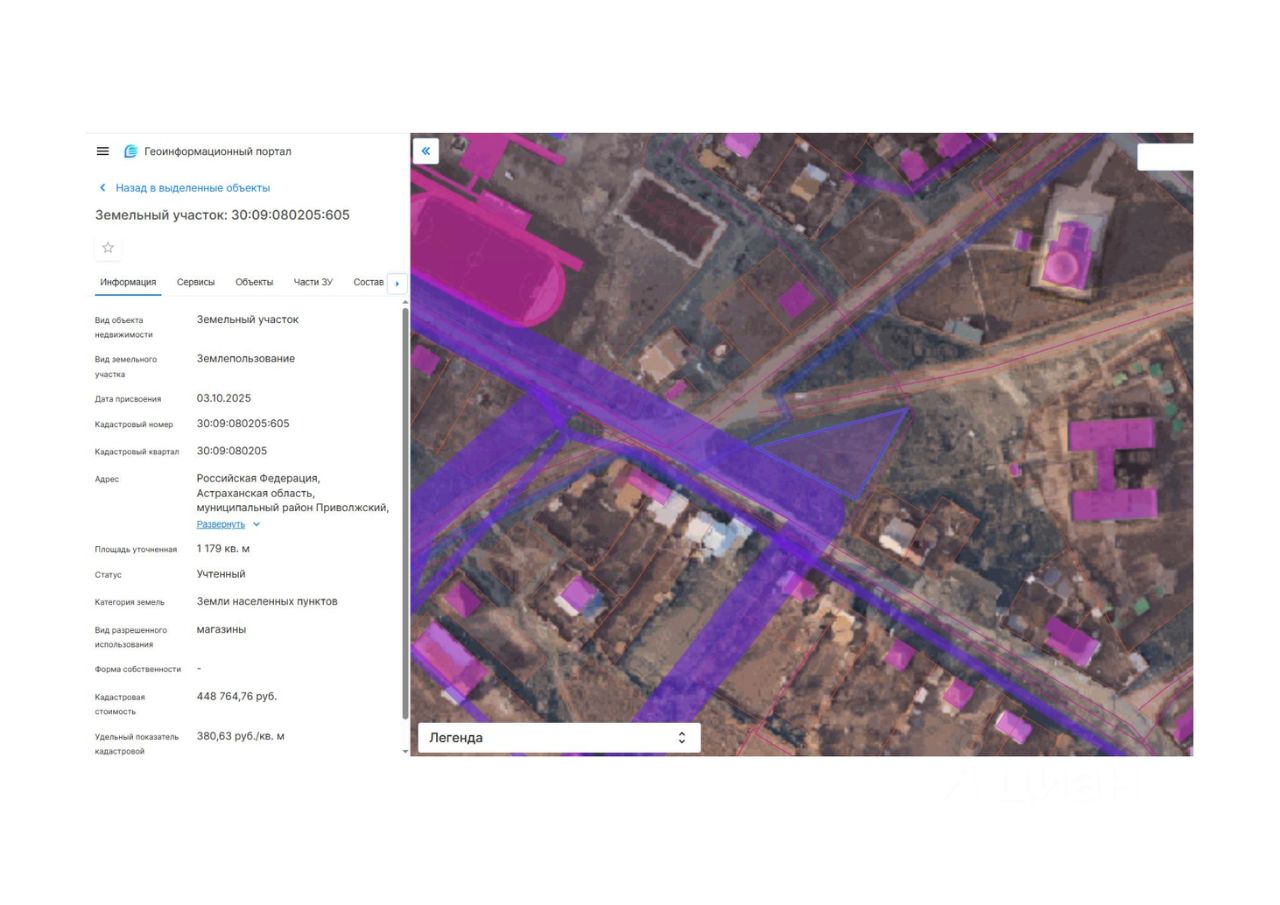
Task: Click the cadastral value 448 764,76 руб.
Action: (237, 696)
